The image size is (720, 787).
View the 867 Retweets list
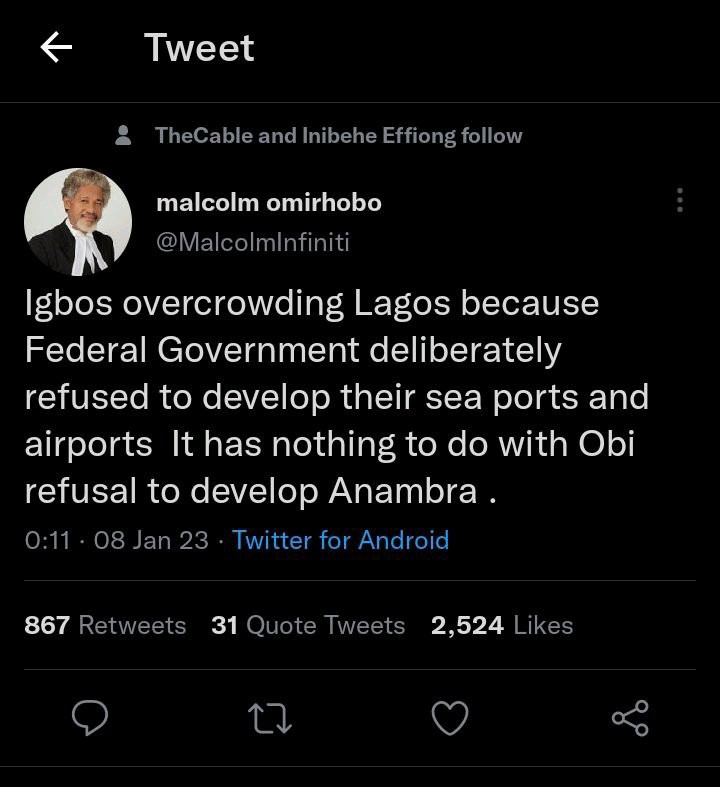click(x=105, y=625)
